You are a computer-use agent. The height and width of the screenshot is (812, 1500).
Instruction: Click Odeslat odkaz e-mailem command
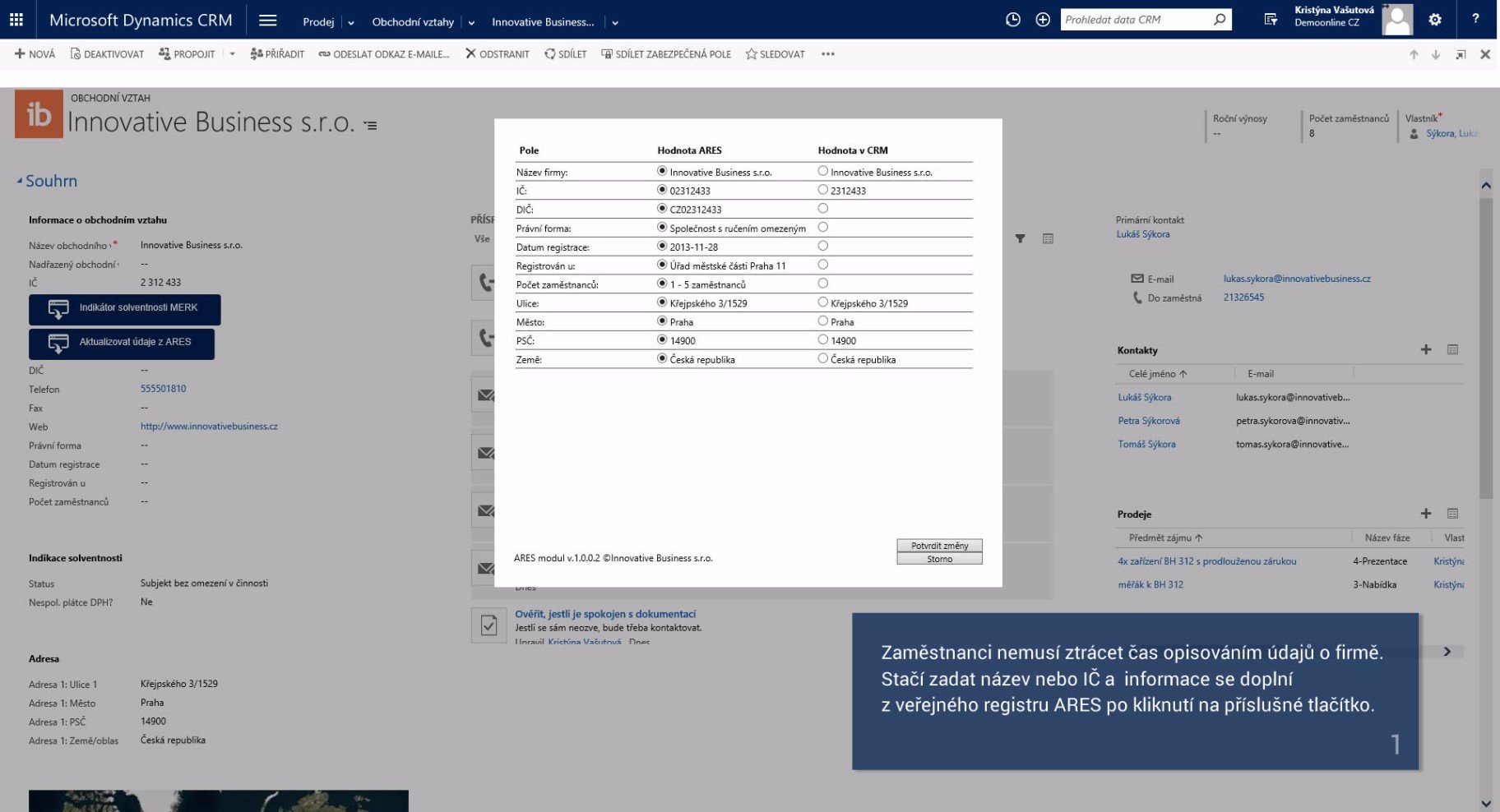(384, 54)
